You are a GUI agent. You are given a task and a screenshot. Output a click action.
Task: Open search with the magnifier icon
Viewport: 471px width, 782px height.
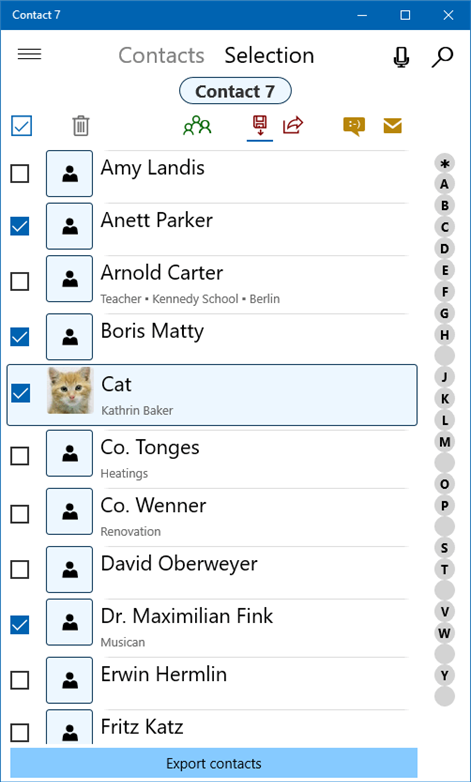(442, 56)
